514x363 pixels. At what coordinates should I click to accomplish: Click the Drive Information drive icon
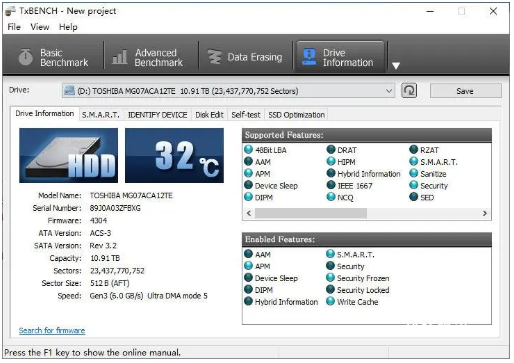coord(309,57)
